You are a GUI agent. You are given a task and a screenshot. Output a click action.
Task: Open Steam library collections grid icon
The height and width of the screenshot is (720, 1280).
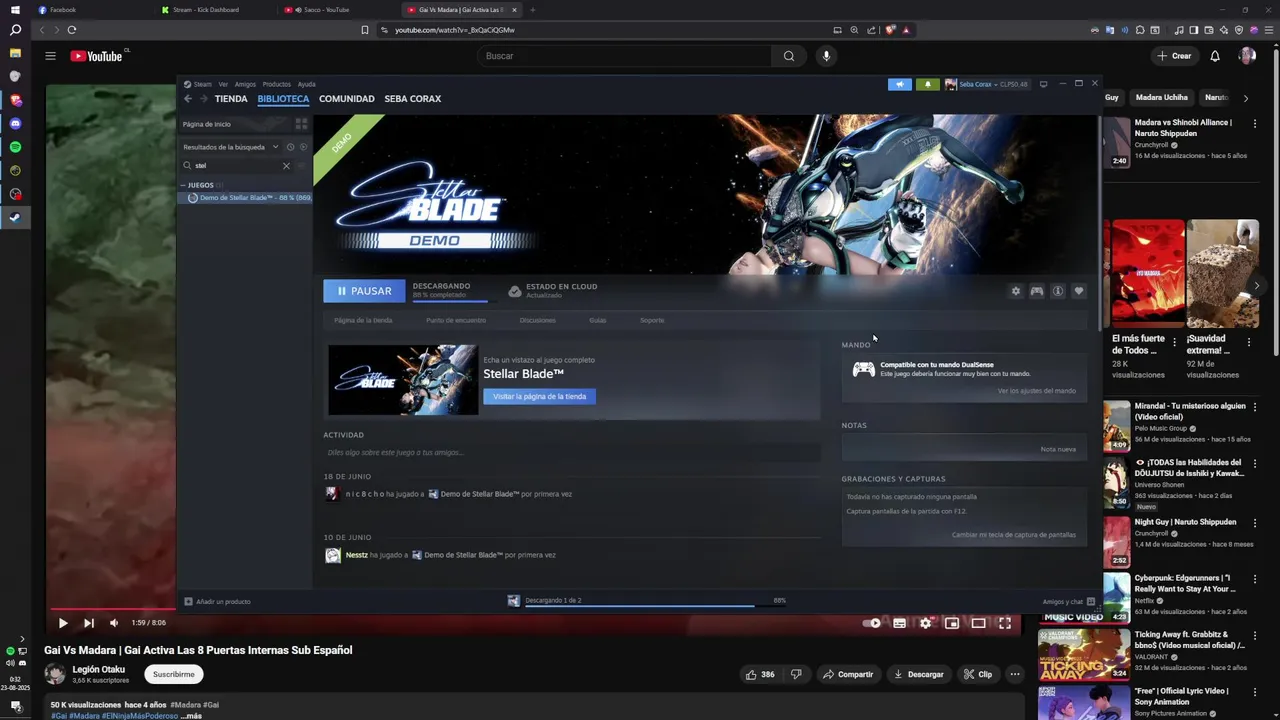coord(301,124)
